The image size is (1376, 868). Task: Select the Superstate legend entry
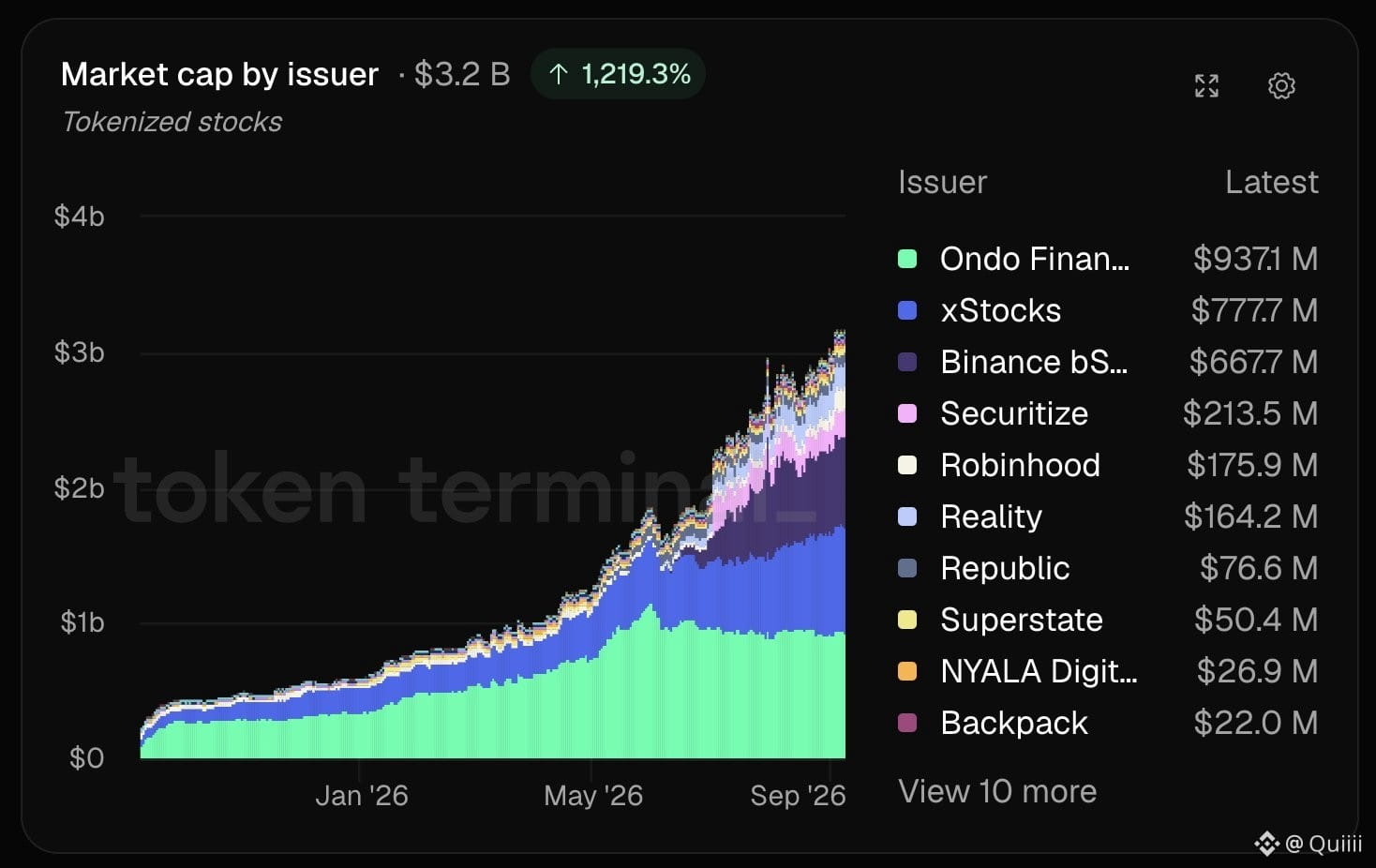(1108, 620)
